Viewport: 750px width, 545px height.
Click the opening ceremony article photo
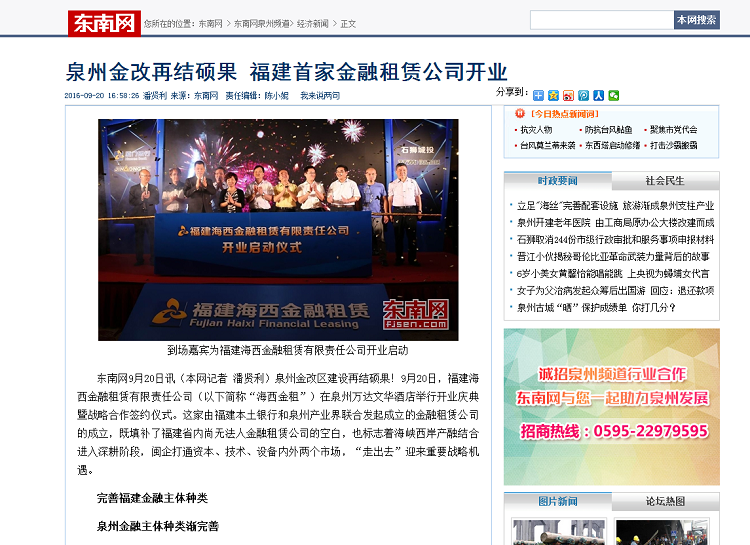pyautogui.click(x=277, y=230)
